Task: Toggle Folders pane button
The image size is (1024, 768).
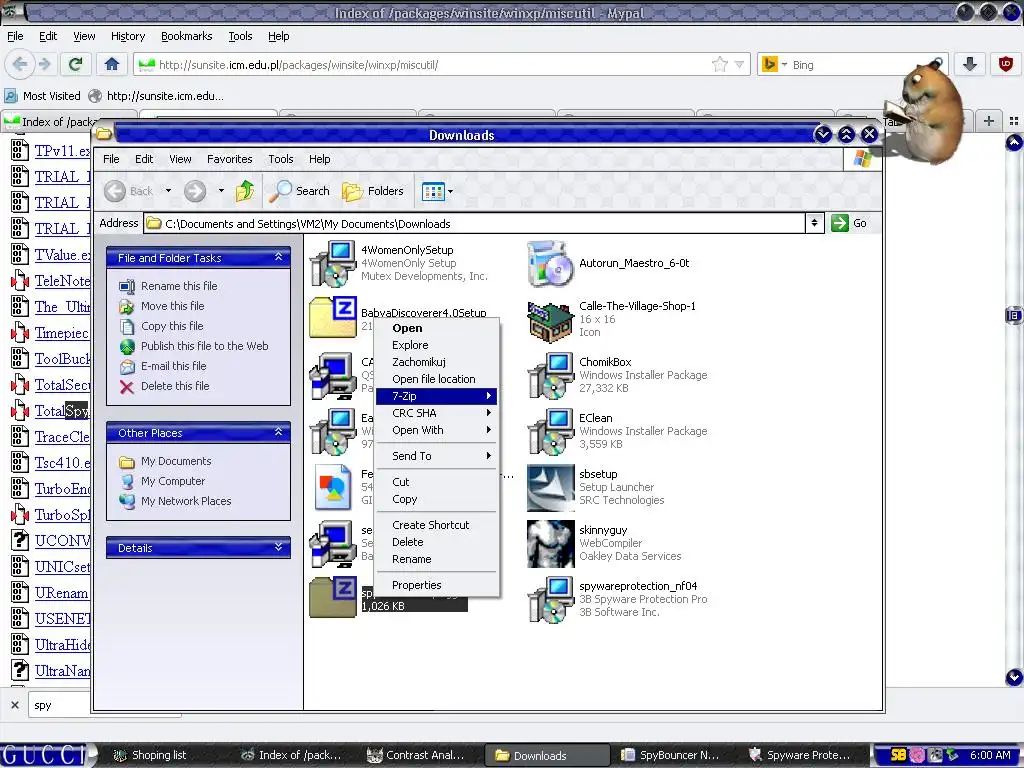Action: (373, 191)
